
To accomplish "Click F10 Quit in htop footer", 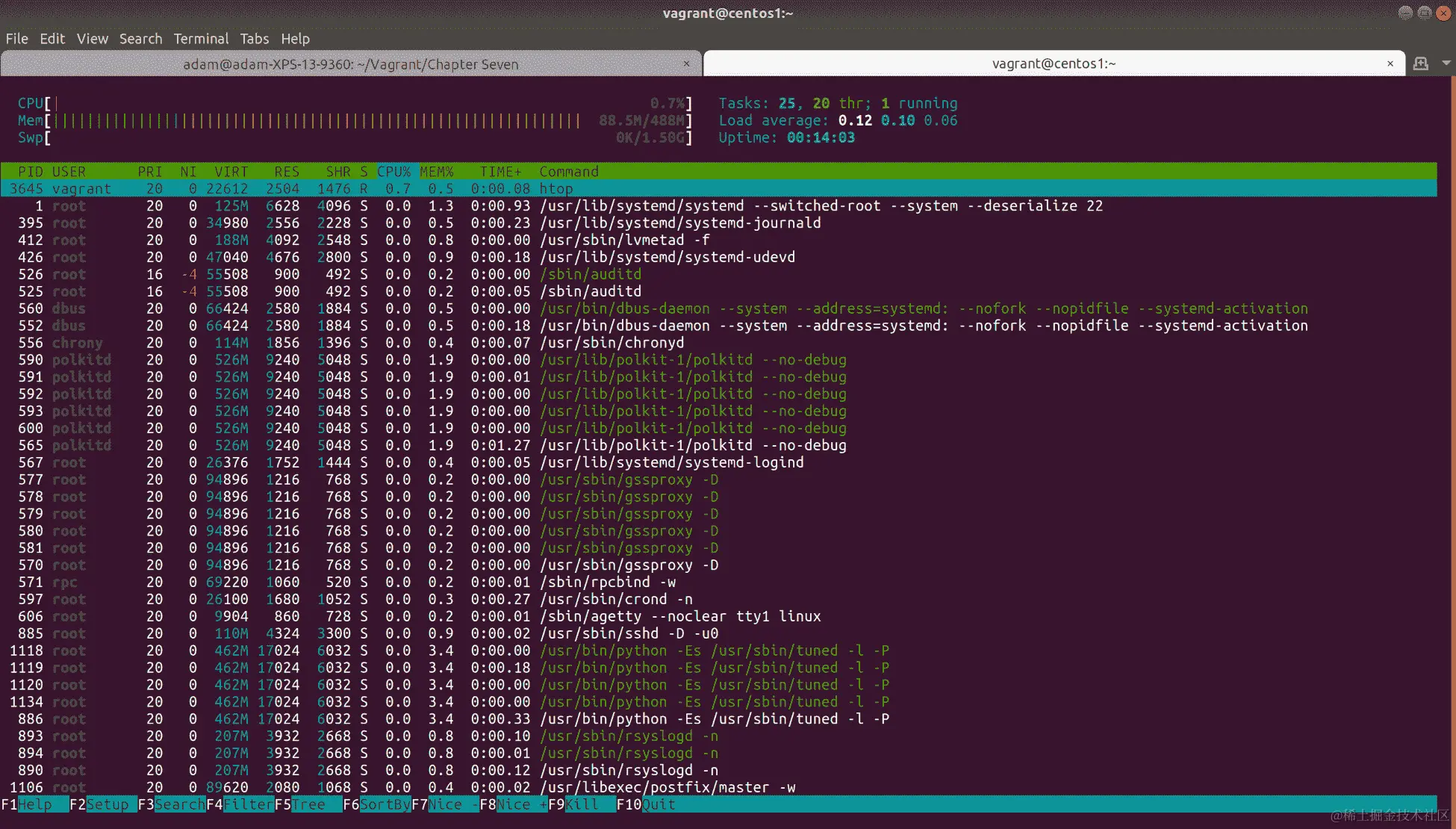I will coord(659,804).
